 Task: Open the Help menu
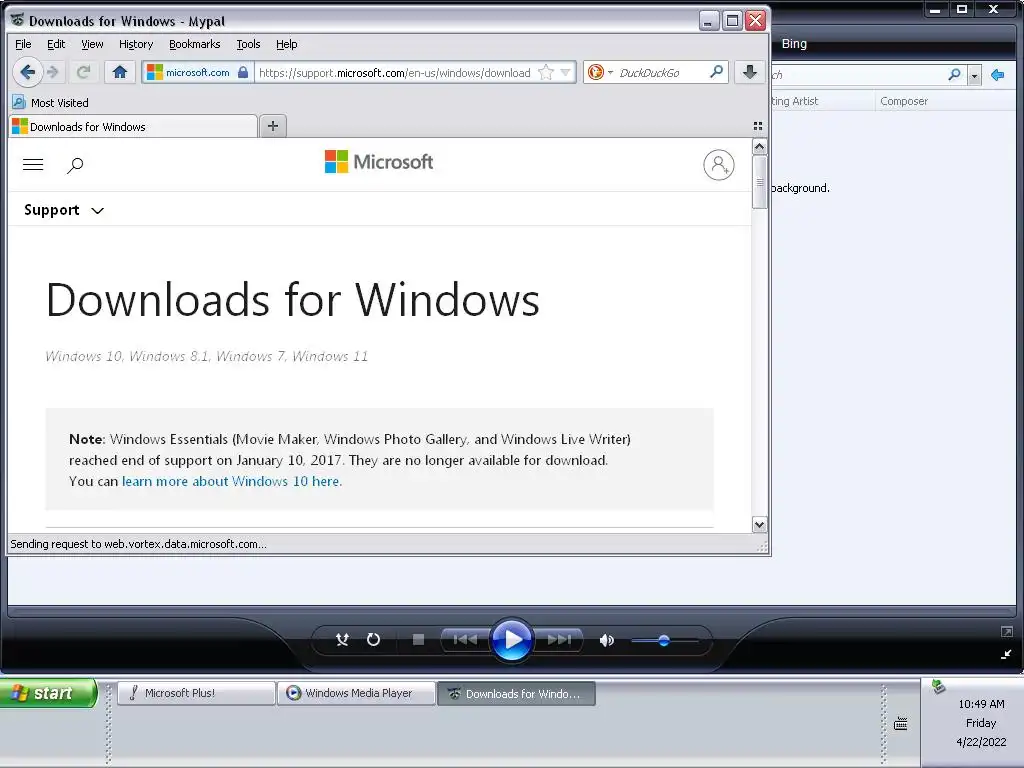click(x=286, y=44)
